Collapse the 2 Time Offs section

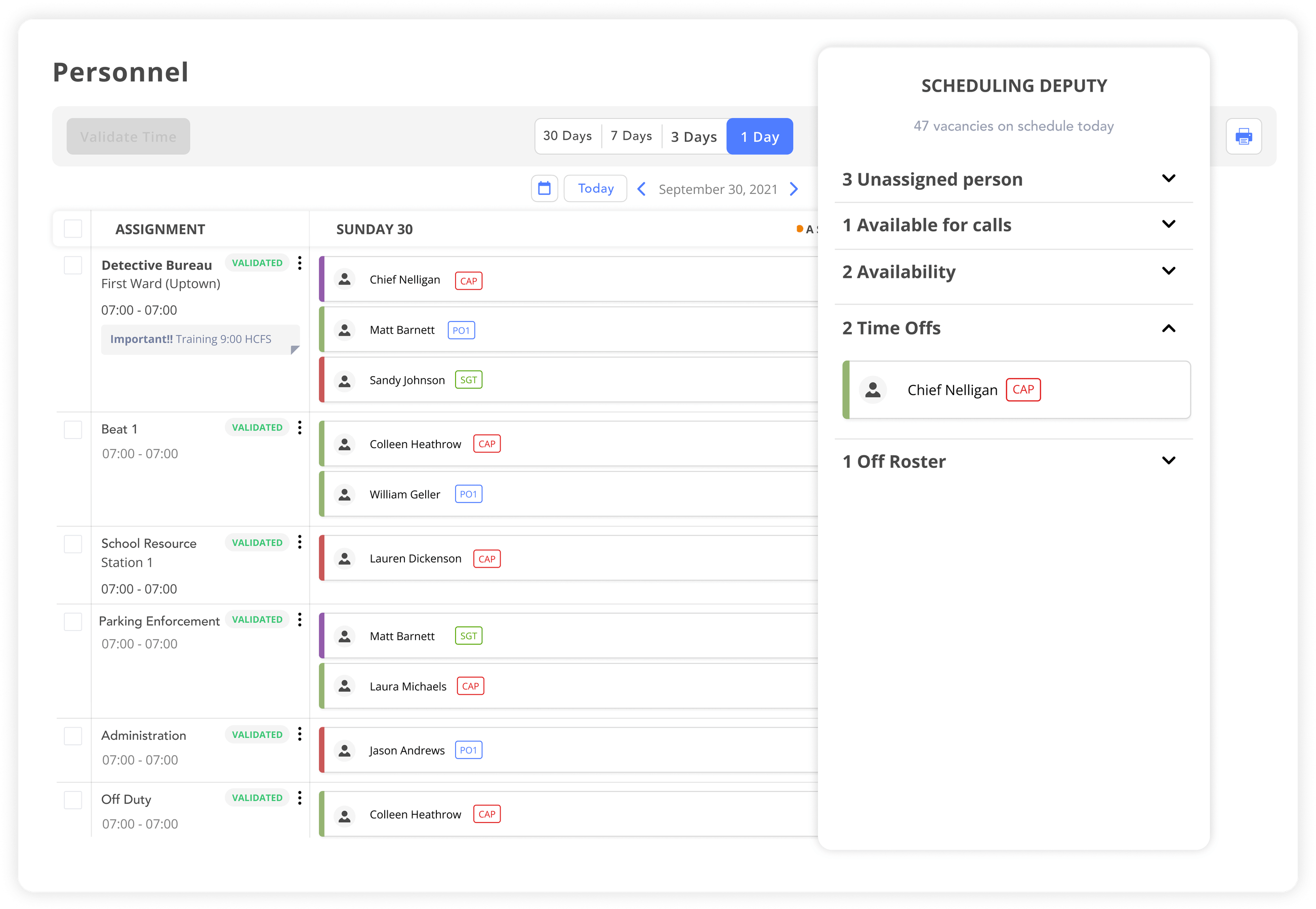1168,328
